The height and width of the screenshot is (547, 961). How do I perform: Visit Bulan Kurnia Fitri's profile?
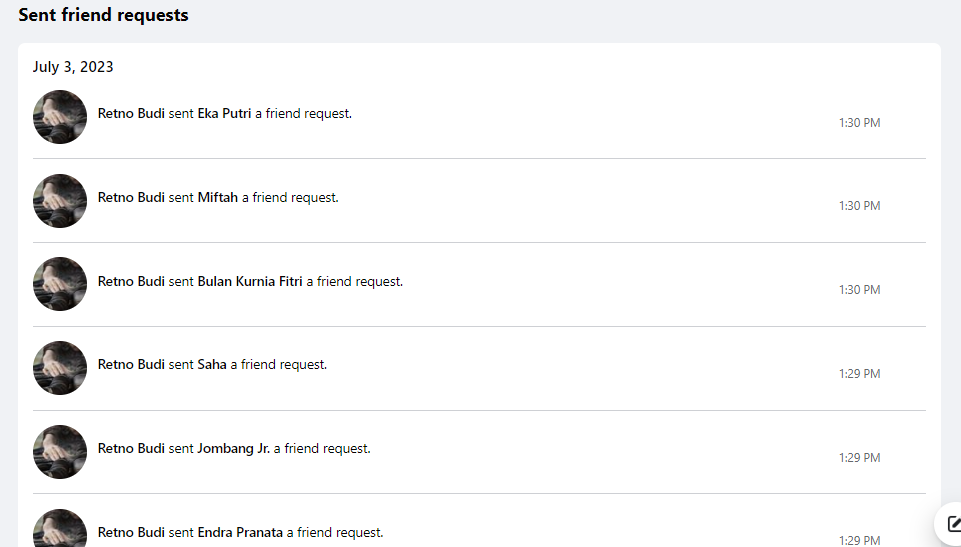tap(250, 282)
